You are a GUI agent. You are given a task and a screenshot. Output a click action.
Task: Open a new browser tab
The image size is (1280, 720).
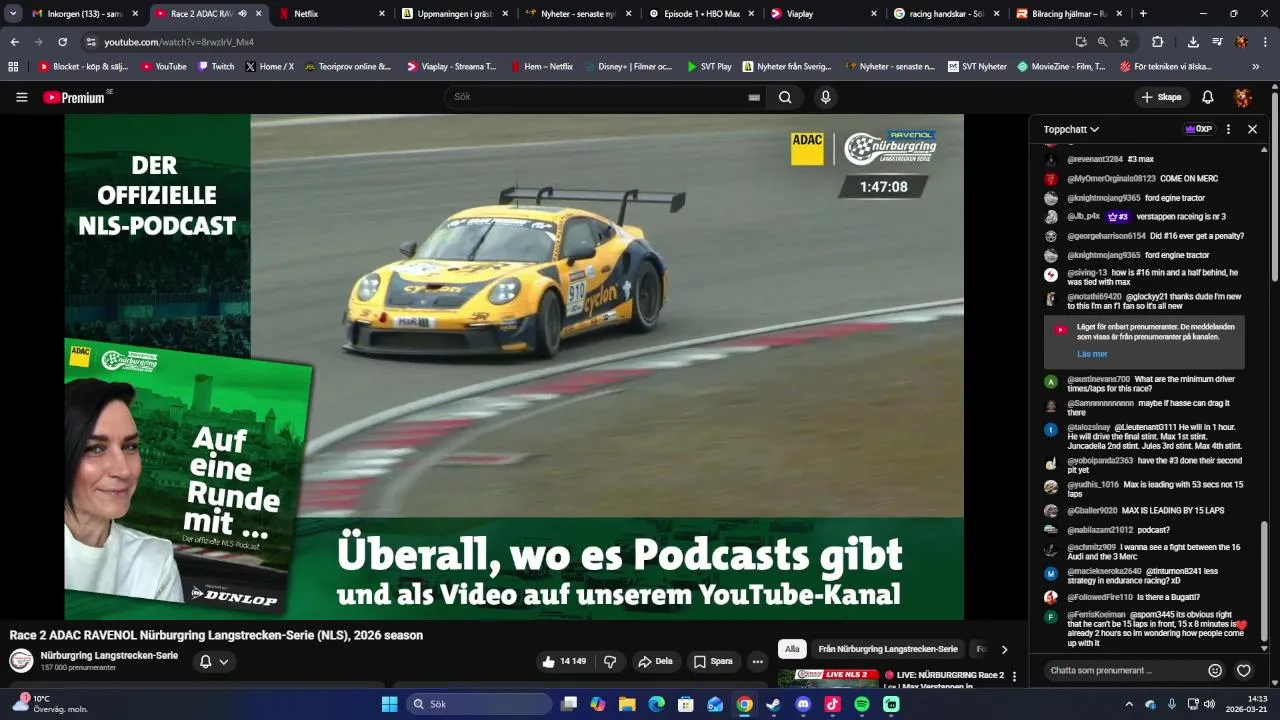point(1143,14)
